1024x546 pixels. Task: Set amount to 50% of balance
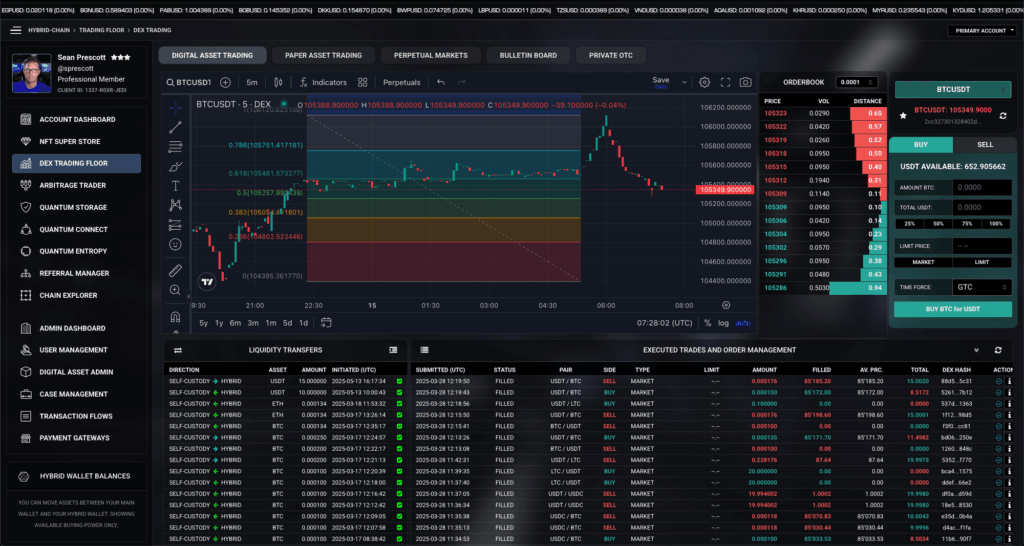[x=937, y=224]
